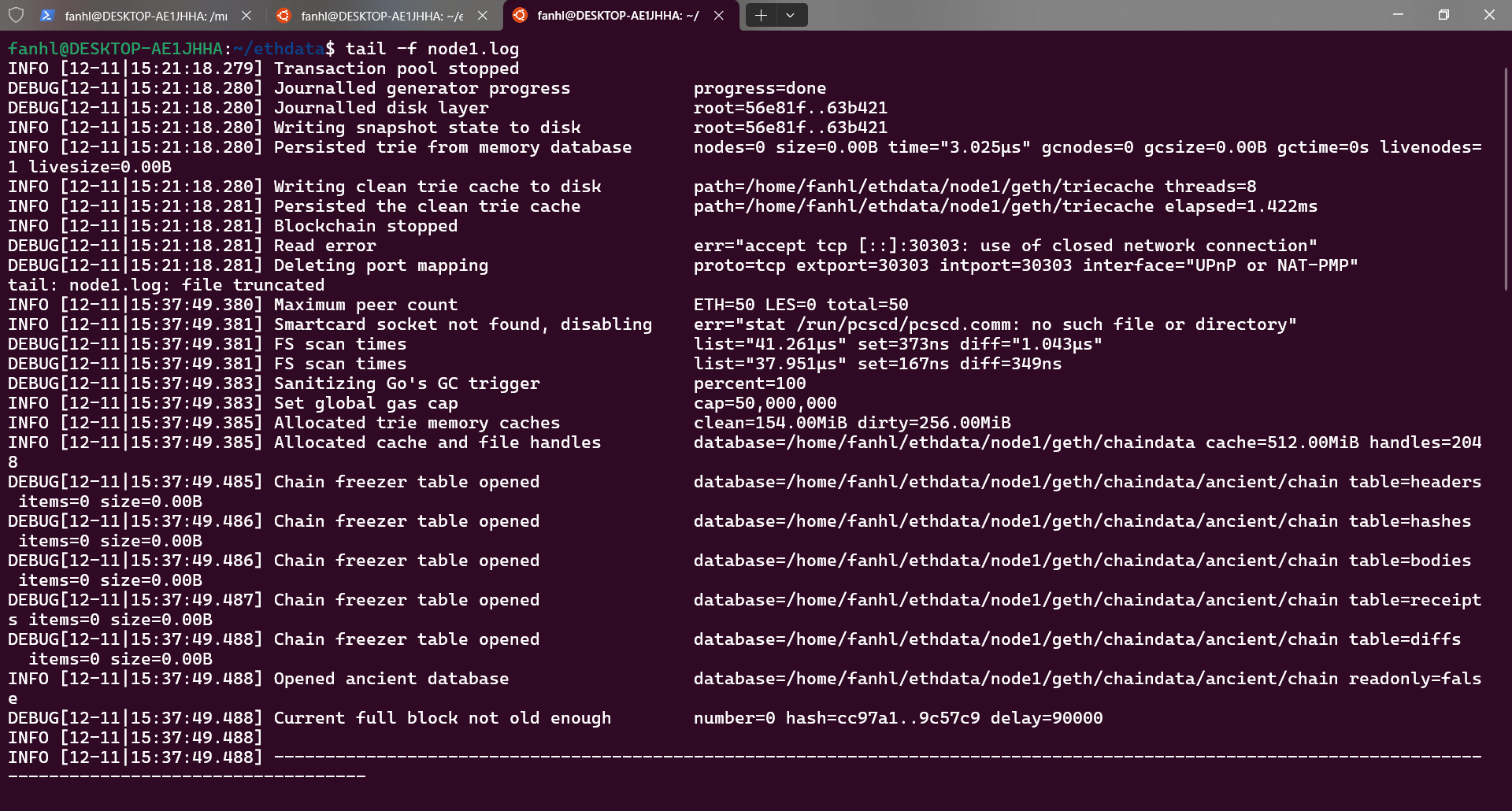The height and width of the screenshot is (811, 1512).
Task: Click the Ubuntu icon on the active tab
Action: tap(520, 15)
